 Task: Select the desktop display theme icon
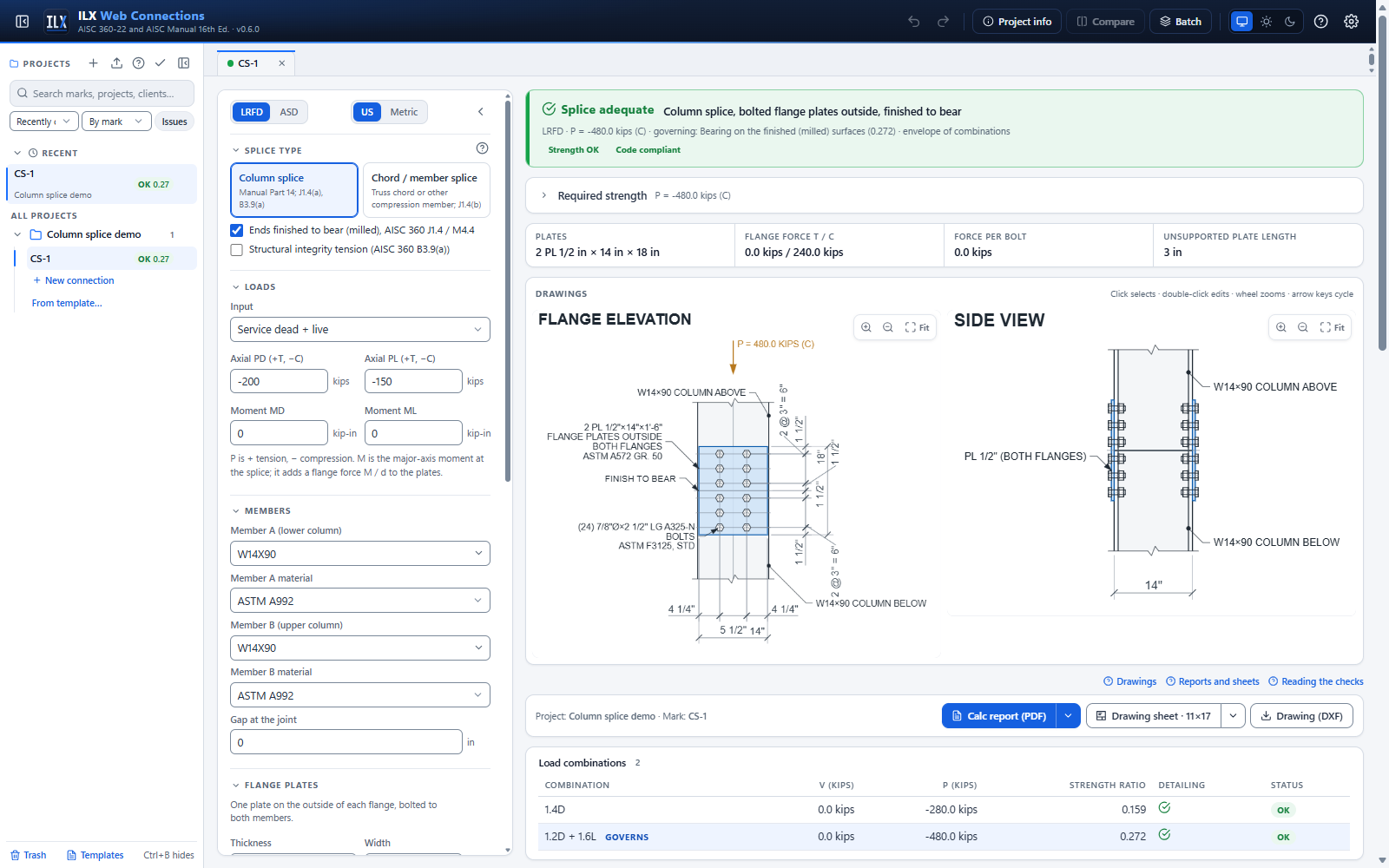1242,22
